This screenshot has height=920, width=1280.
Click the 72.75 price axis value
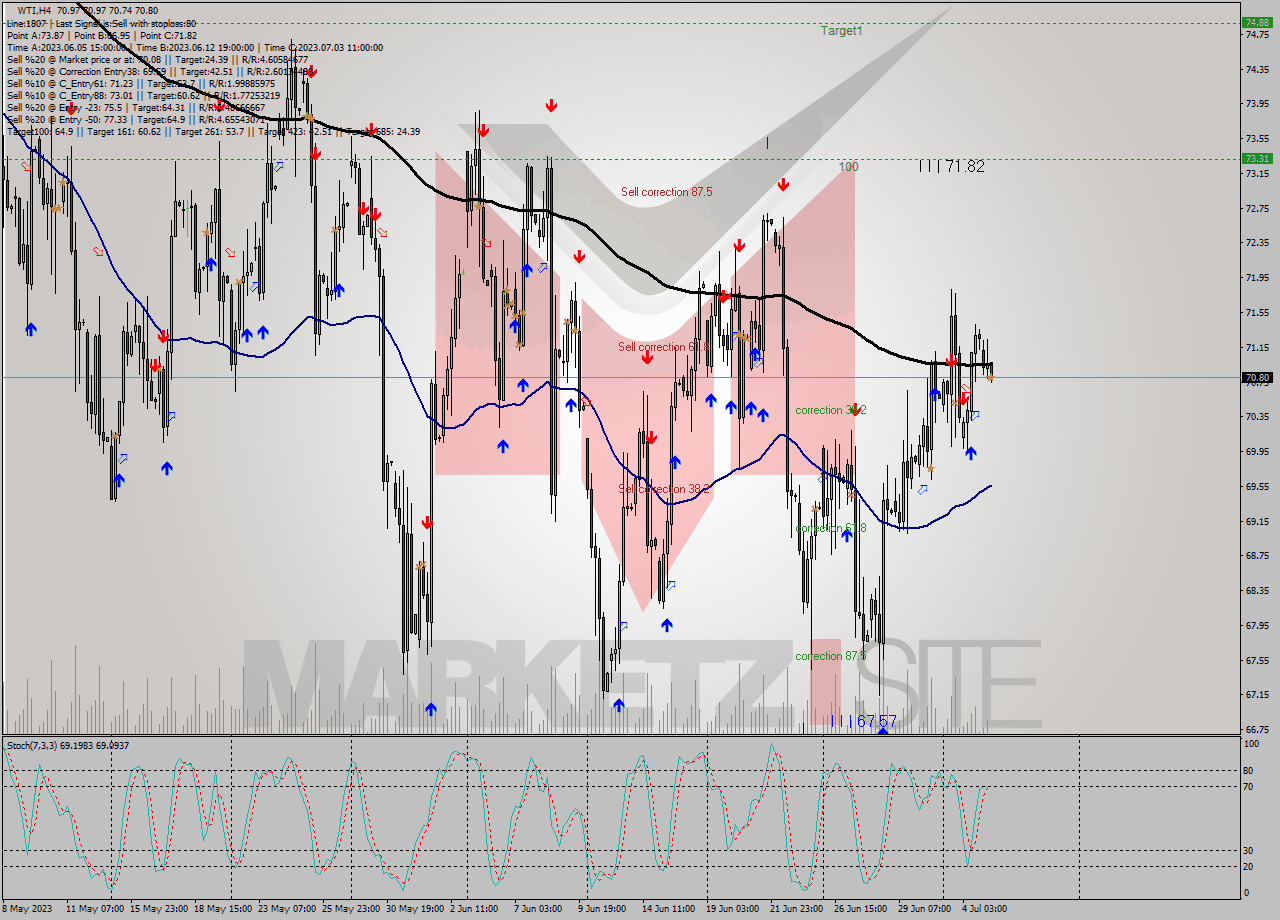[x=1257, y=208]
